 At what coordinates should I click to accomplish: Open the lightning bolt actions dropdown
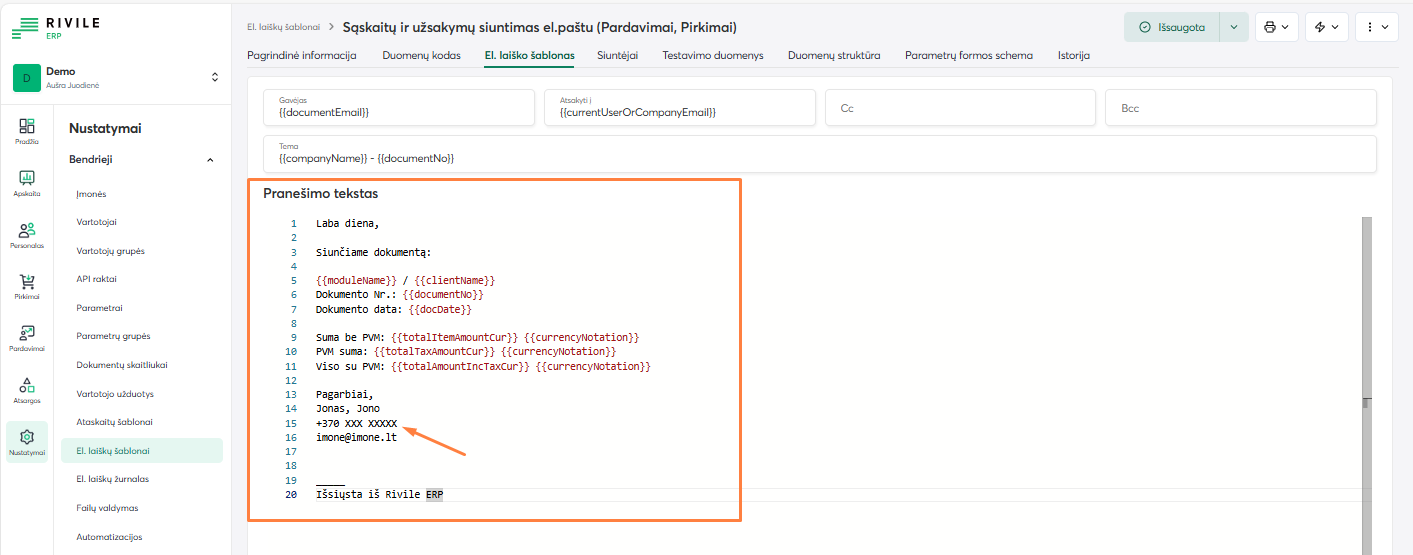(1326, 27)
